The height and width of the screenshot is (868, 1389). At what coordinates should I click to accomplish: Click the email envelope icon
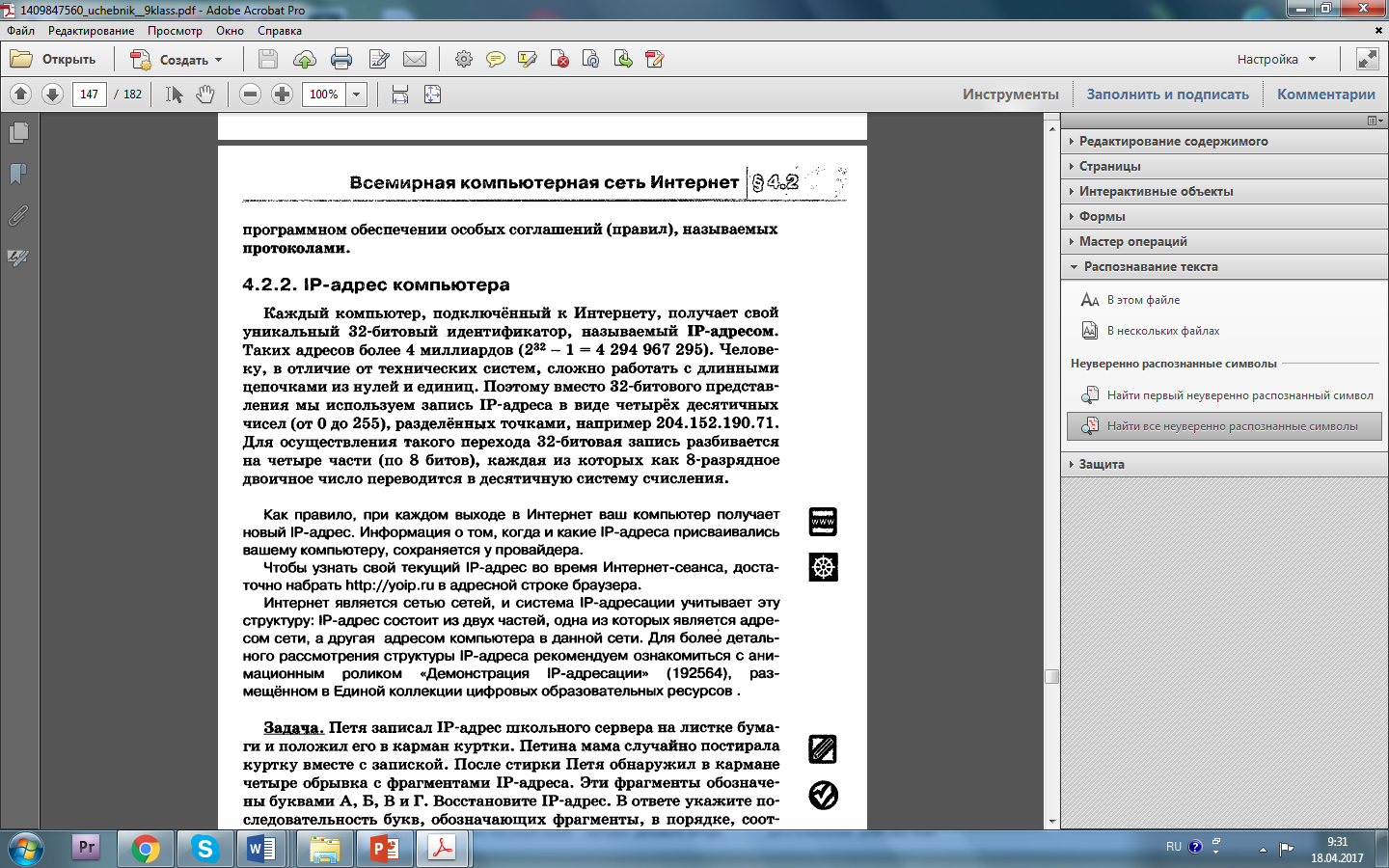pos(415,60)
